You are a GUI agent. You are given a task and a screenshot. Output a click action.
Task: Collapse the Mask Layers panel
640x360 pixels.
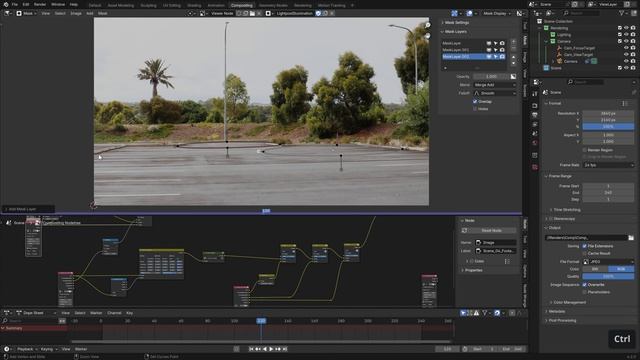tap(456, 31)
